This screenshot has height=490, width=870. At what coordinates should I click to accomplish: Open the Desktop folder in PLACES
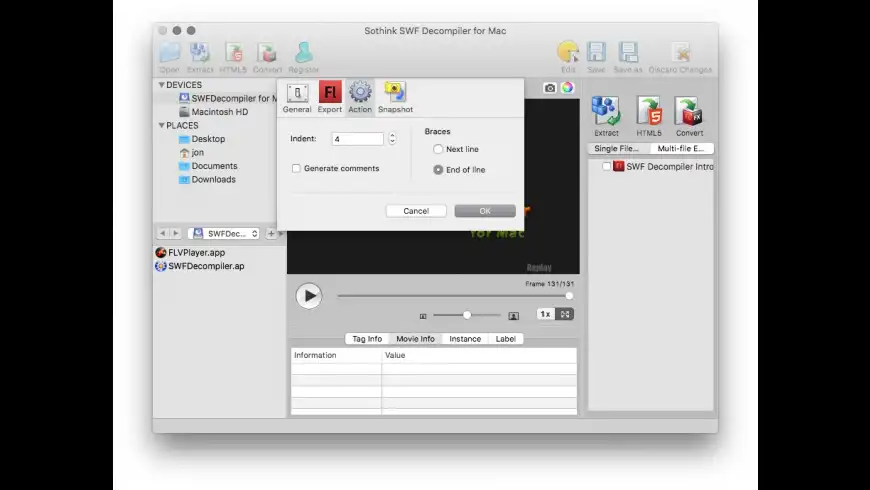coord(202,139)
